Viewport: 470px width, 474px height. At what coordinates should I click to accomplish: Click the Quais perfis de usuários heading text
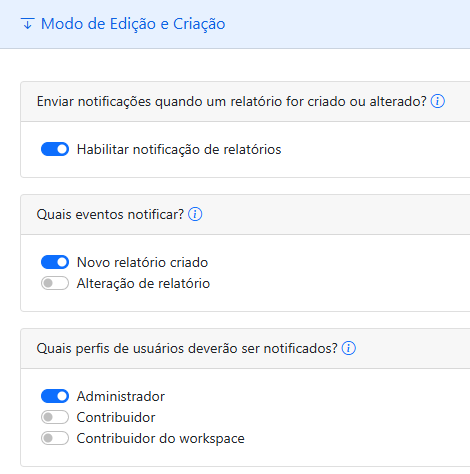(x=187, y=349)
